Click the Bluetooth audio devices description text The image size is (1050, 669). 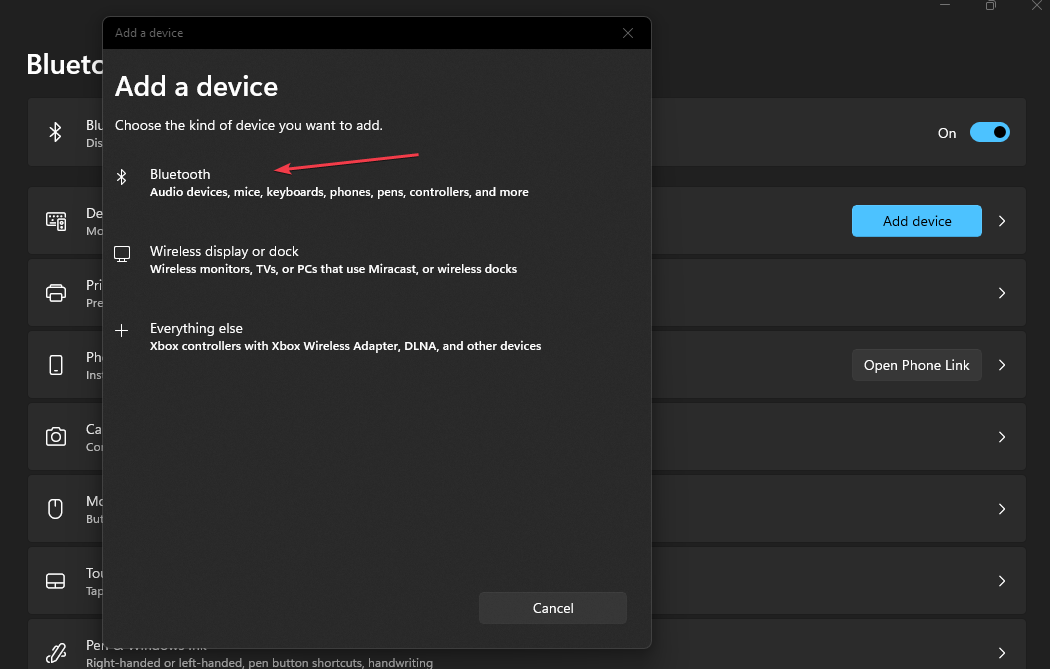[339, 192]
